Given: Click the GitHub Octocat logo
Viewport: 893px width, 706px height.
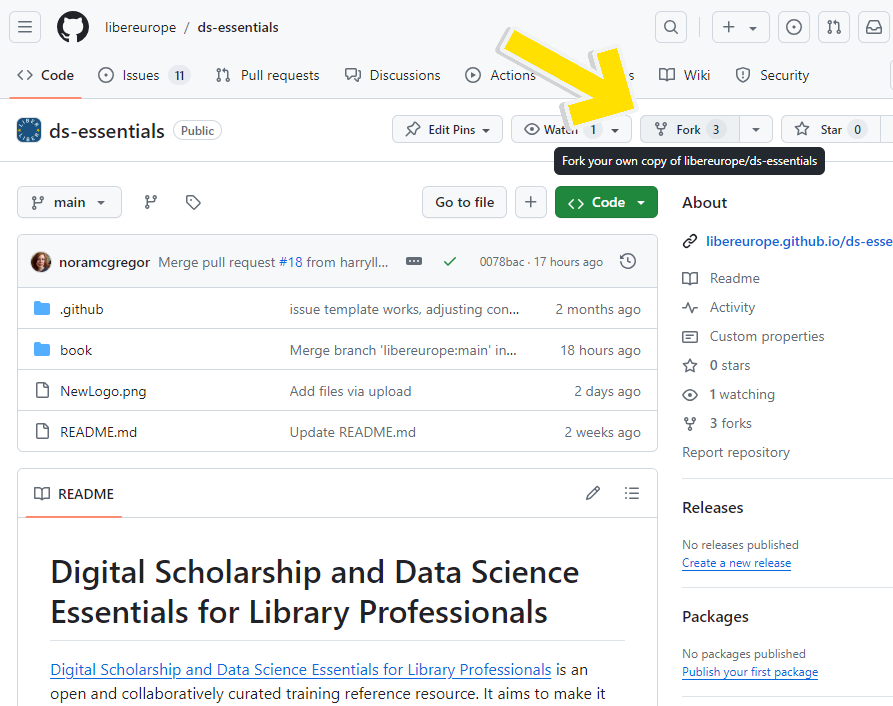Looking at the screenshot, I should click(73, 27).
